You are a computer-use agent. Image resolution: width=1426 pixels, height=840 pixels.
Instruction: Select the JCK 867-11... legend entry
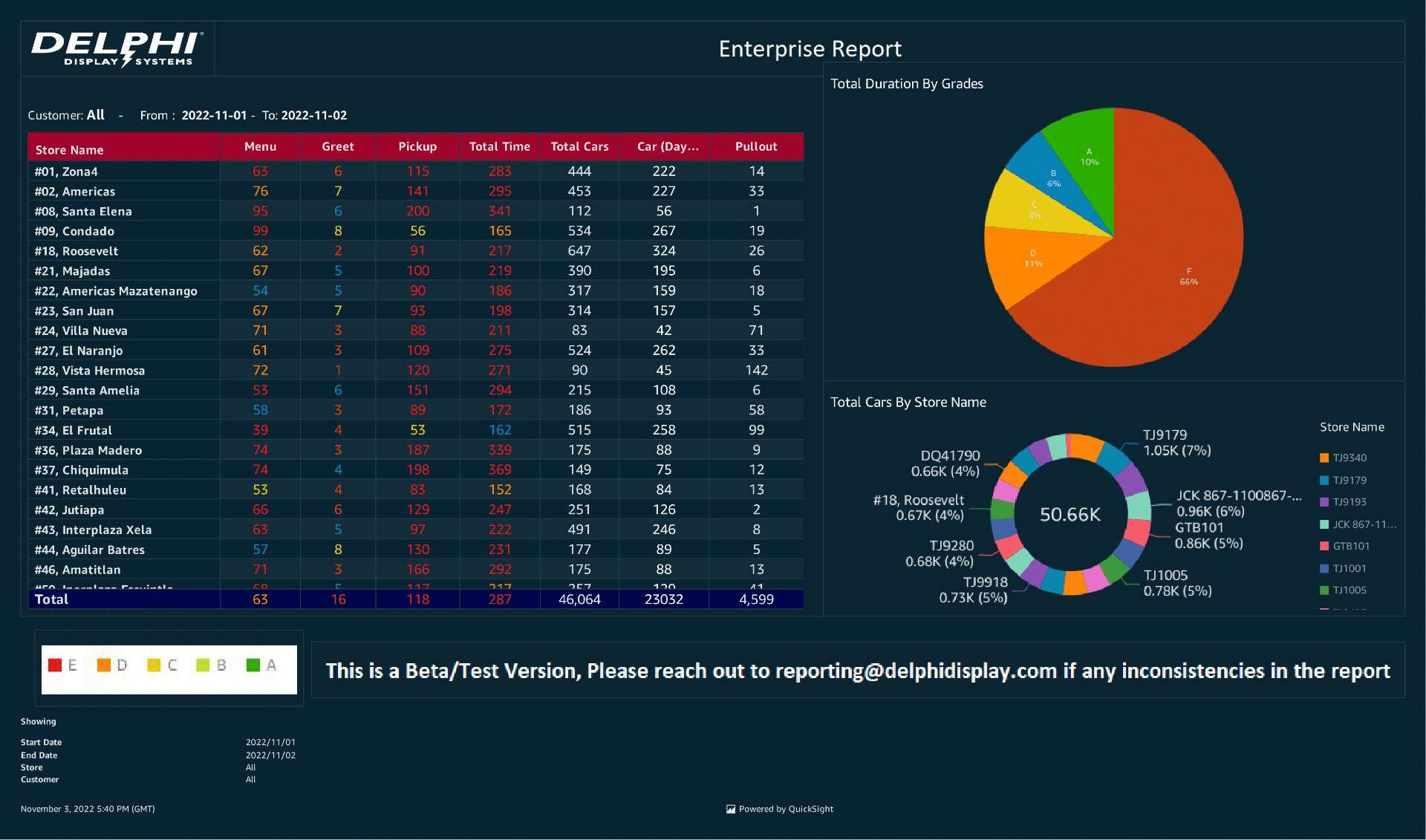tap(1358, 524)
